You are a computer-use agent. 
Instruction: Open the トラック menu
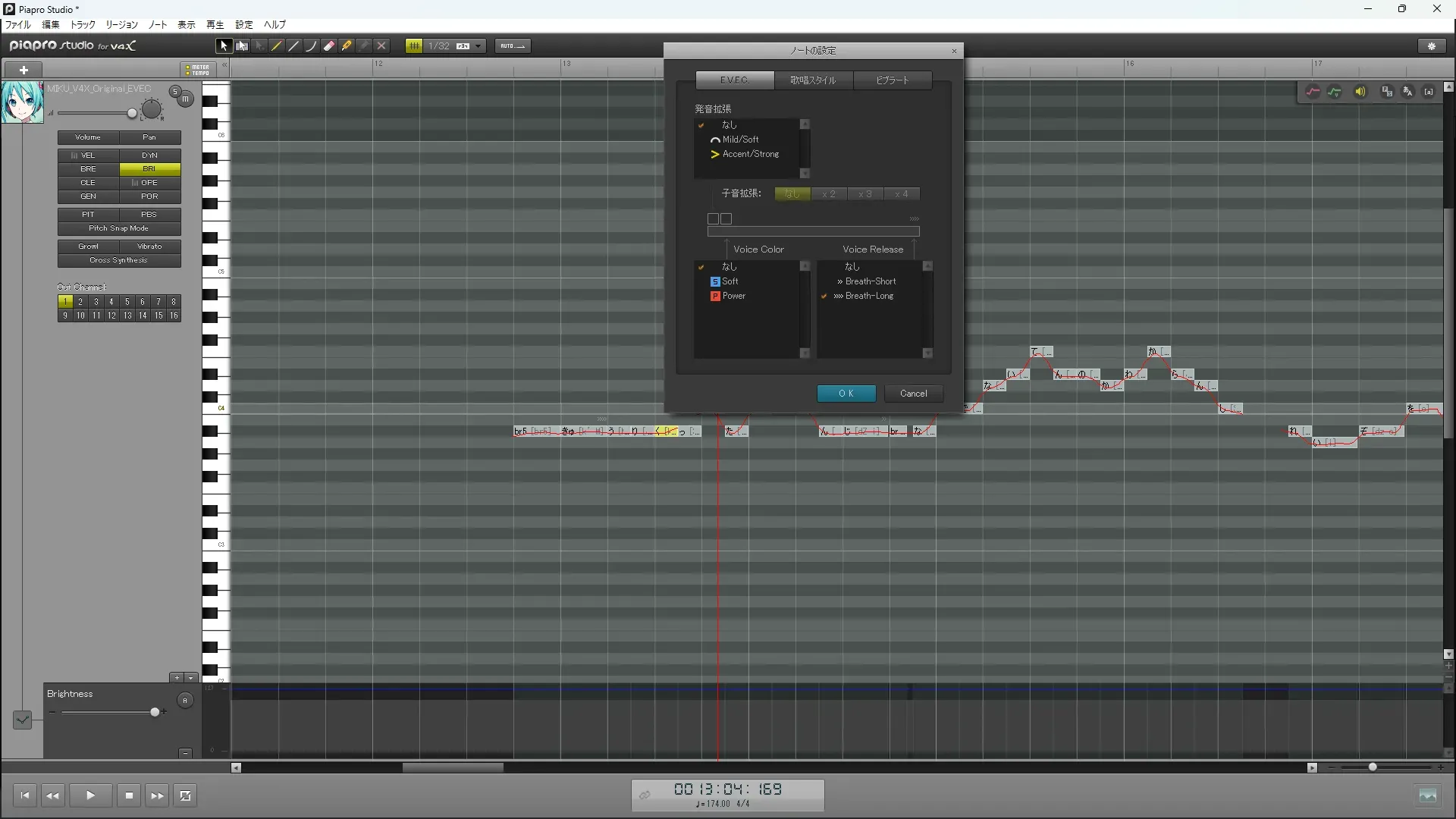click(83, 25)
